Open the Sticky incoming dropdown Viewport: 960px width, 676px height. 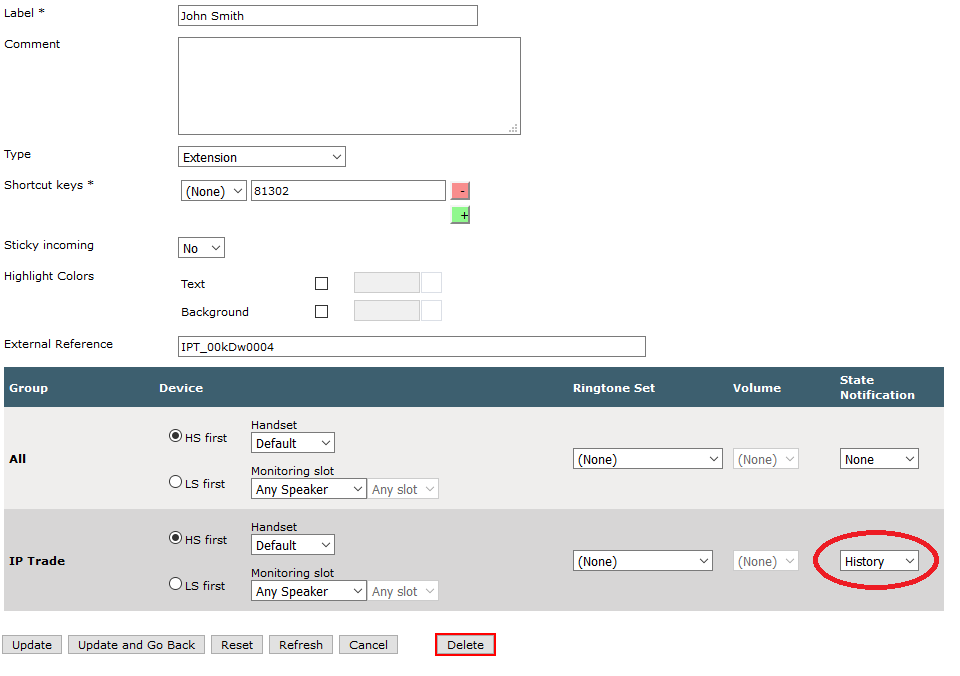201,248
